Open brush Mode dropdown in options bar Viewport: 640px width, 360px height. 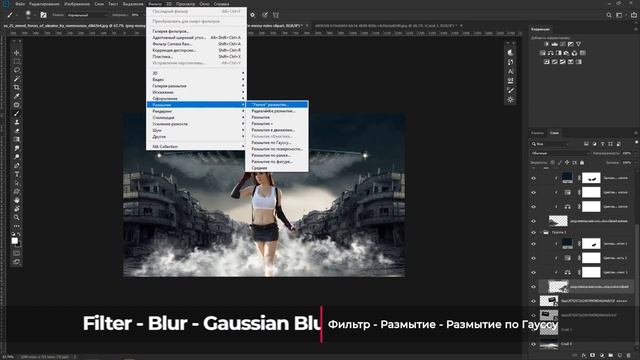(87, 15)
